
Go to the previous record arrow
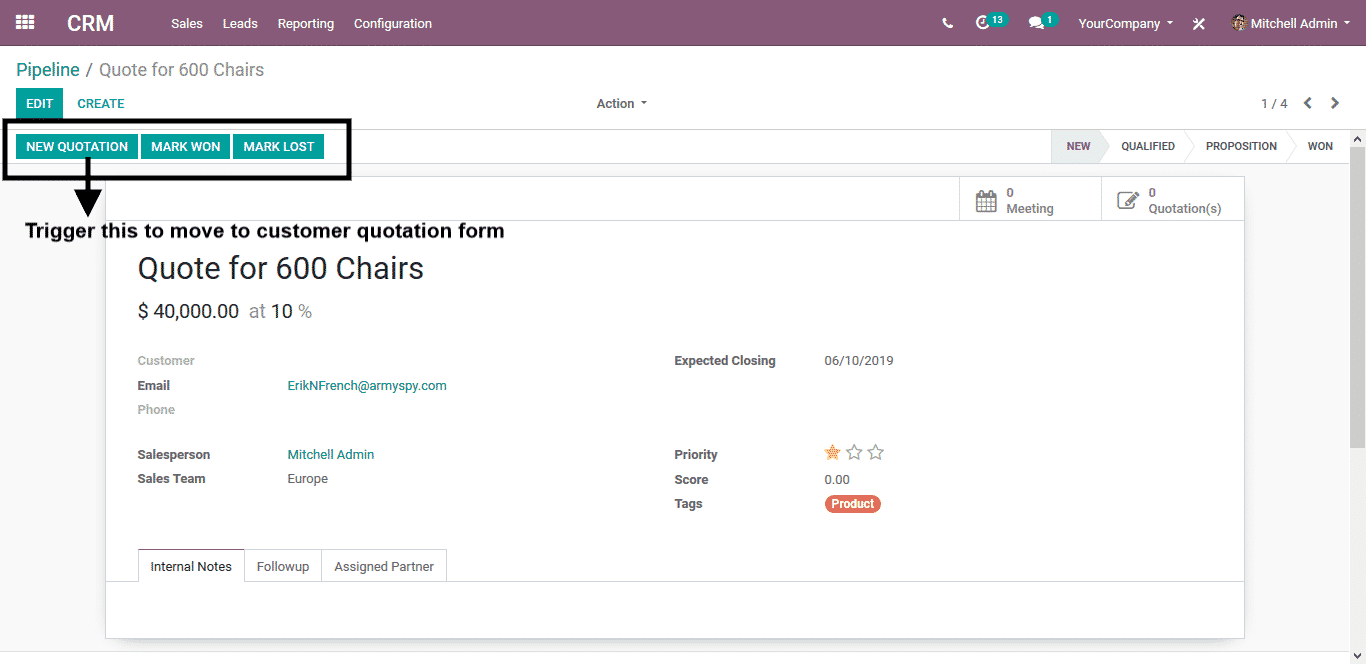pos(1307,103)
